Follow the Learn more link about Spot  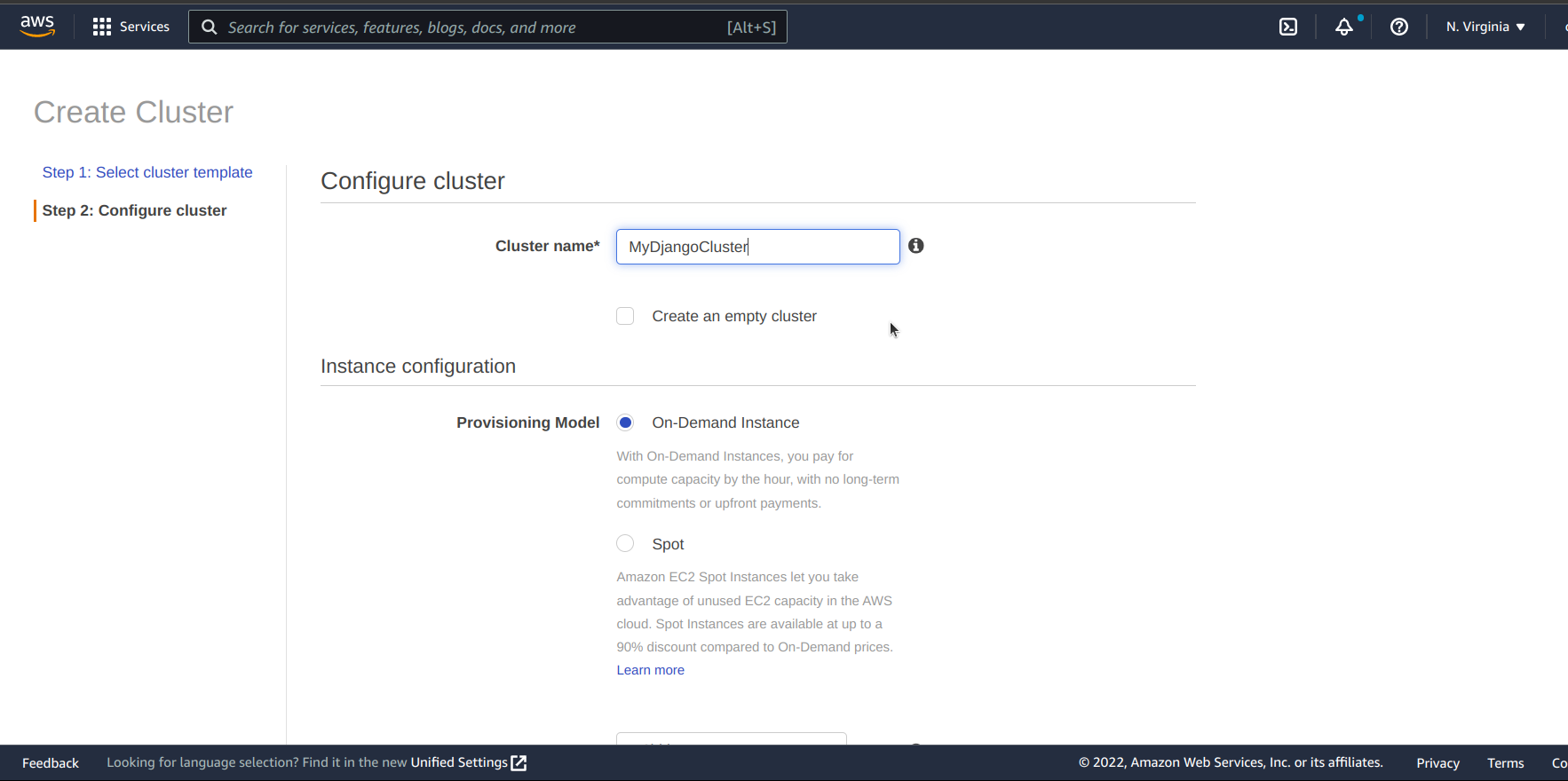[x=650, y=670]
